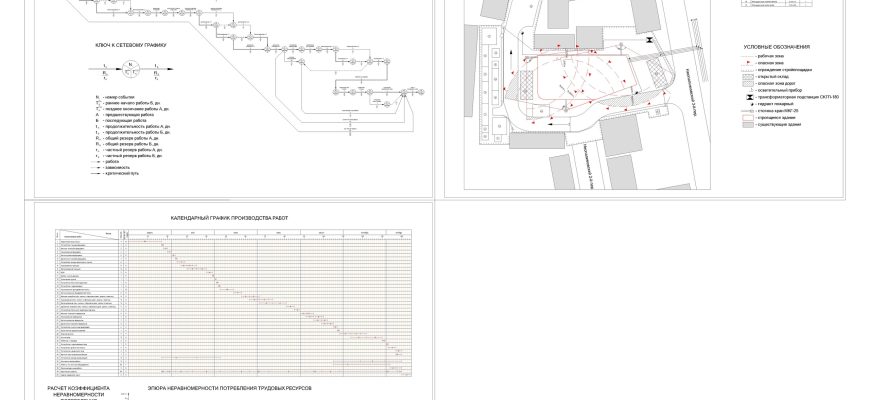Click the 'УСЛОВНЫЕ ОБОЗНАЧЕНИЯ' legend title
This screenshot has width=870, height=400.
(x=777, y=46)
